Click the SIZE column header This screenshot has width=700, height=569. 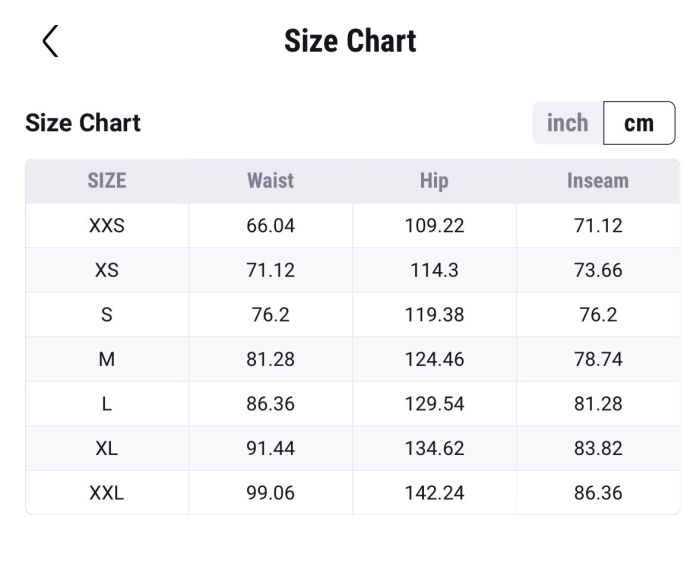[107, 181]
